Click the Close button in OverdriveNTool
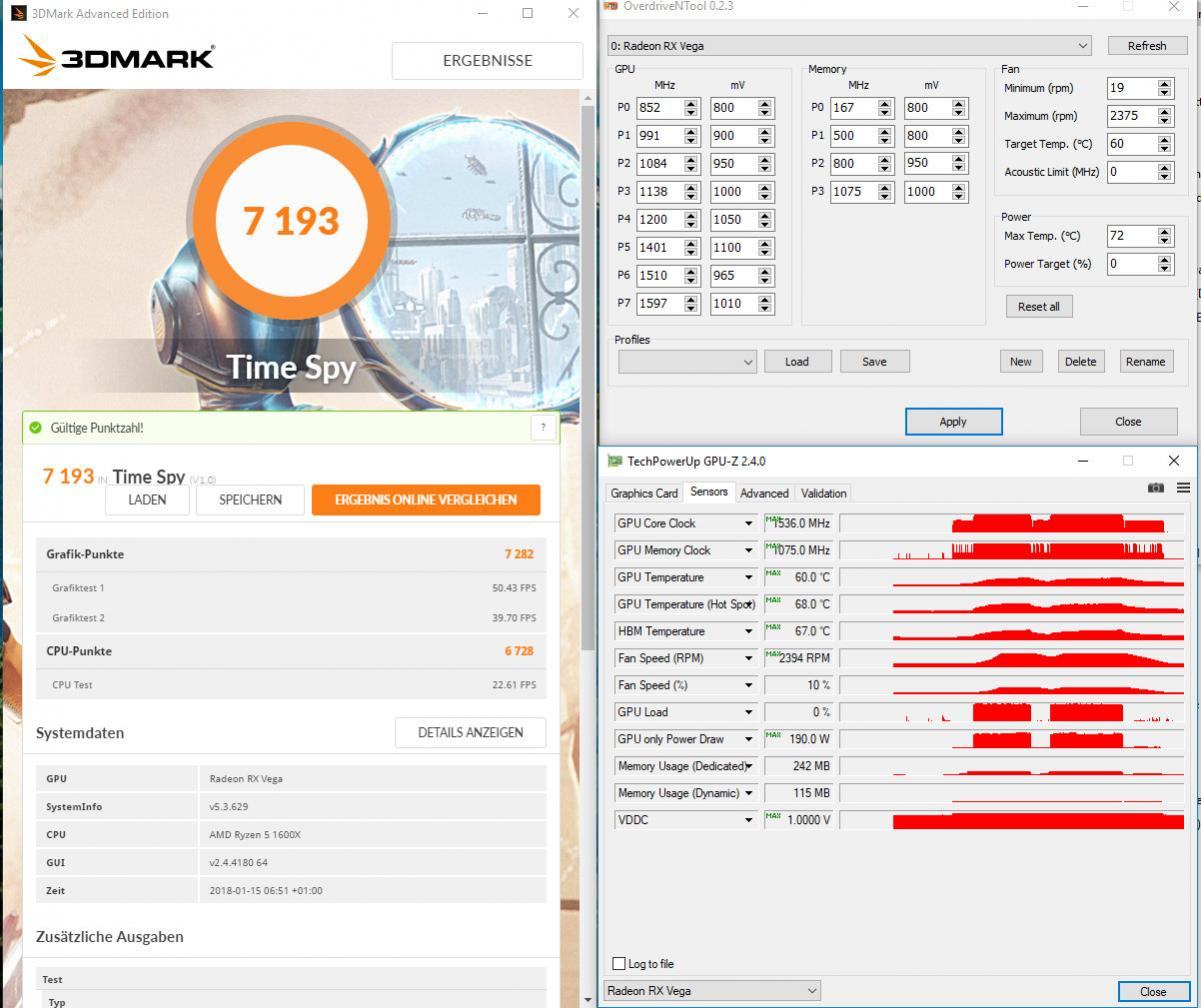1201x1008 pixels. [1128, 421]
